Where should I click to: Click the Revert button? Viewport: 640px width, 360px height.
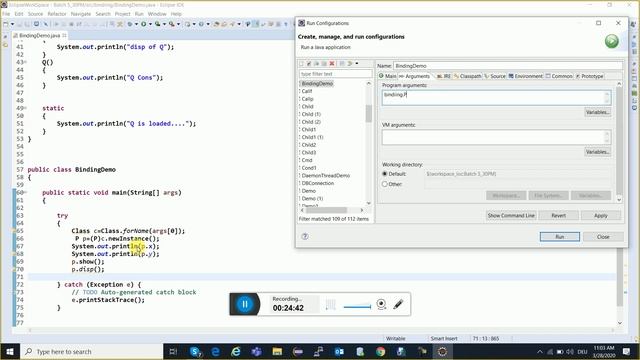point(558,216)
